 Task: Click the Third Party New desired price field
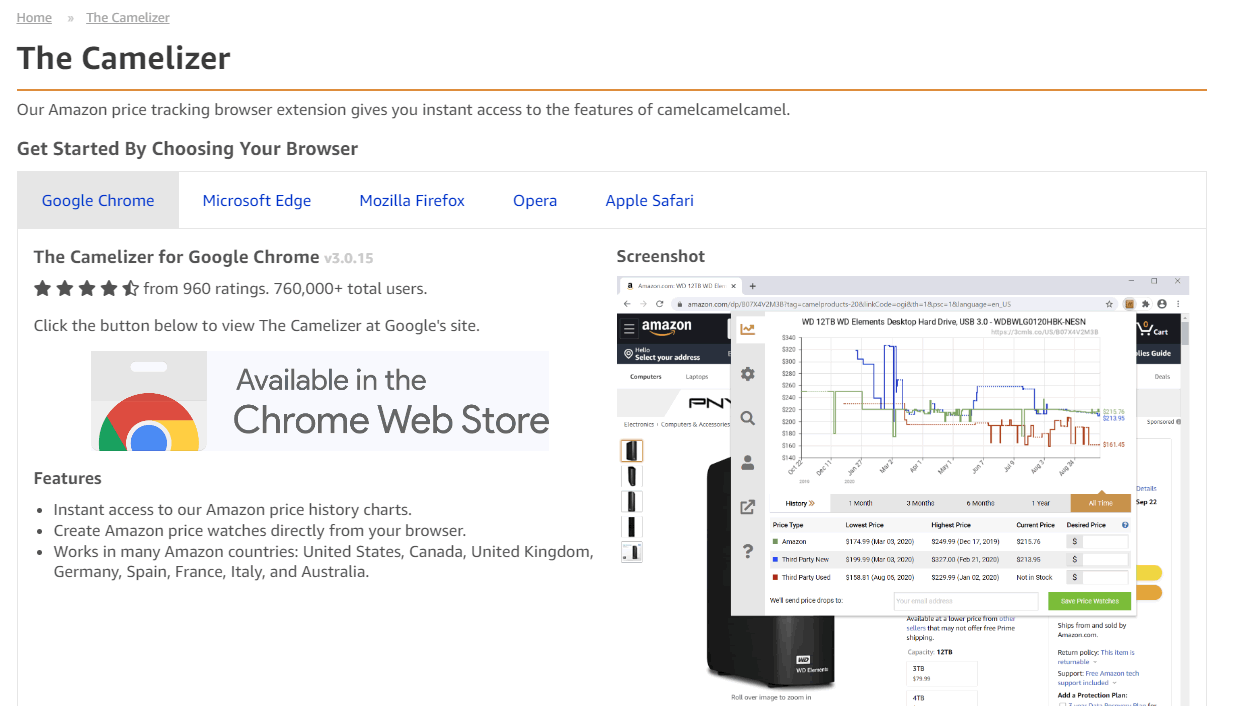point(1104,559)
